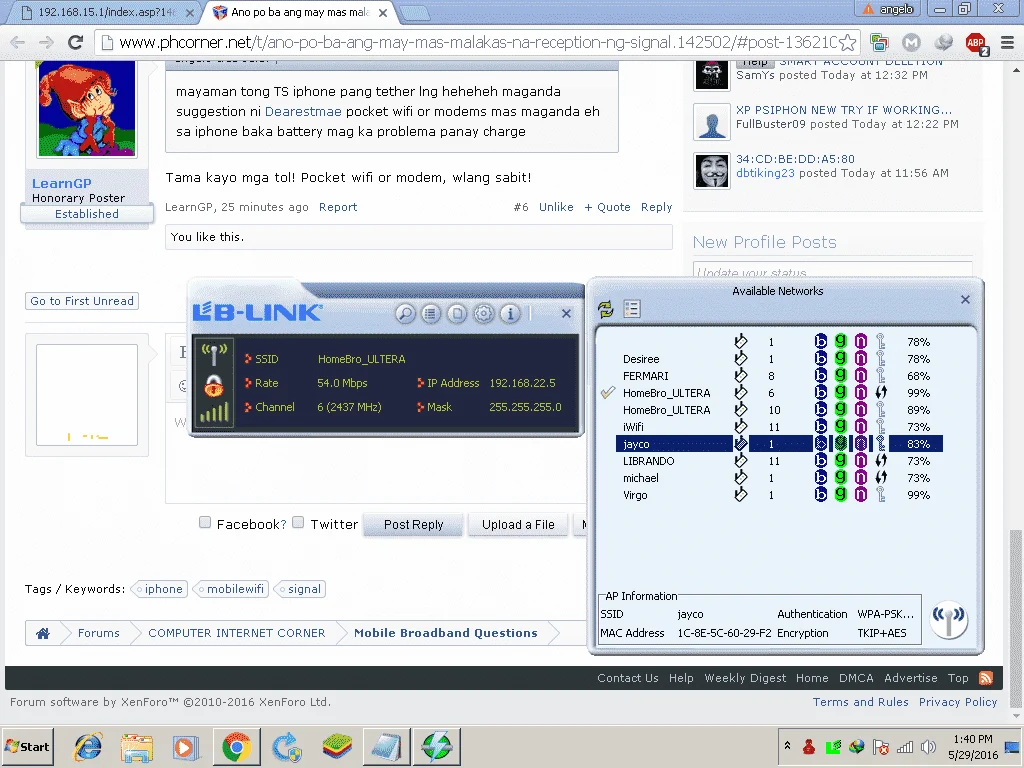Click the browser reload button
The image size is (1024, 768).
pyautogui.click(x=76, y=42)
